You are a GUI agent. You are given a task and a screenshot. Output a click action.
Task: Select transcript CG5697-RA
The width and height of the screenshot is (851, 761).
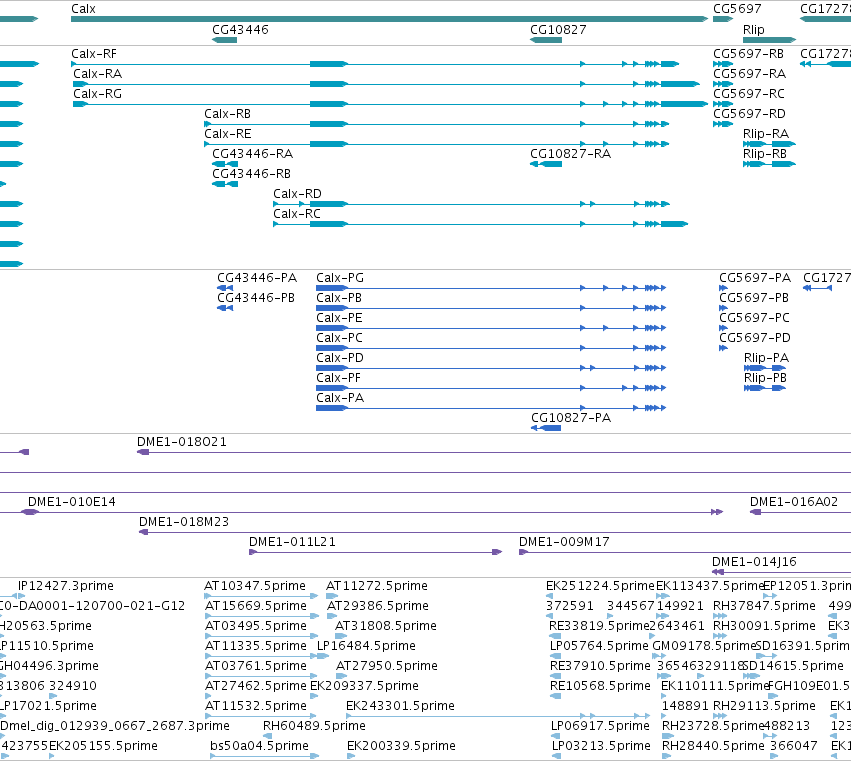[749, 74]
